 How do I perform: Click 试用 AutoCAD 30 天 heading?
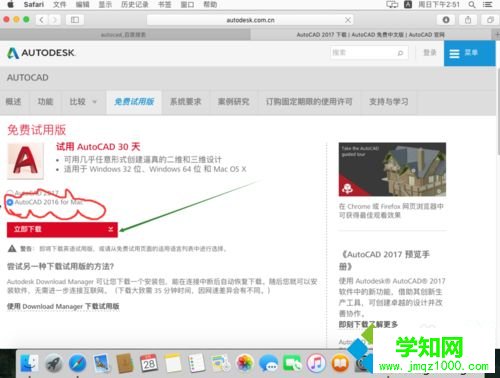pyautogui.click(x=98, y=147)
